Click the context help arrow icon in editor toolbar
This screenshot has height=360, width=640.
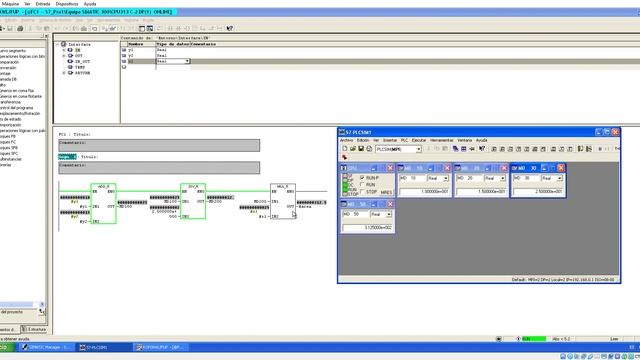click(230, 28)
